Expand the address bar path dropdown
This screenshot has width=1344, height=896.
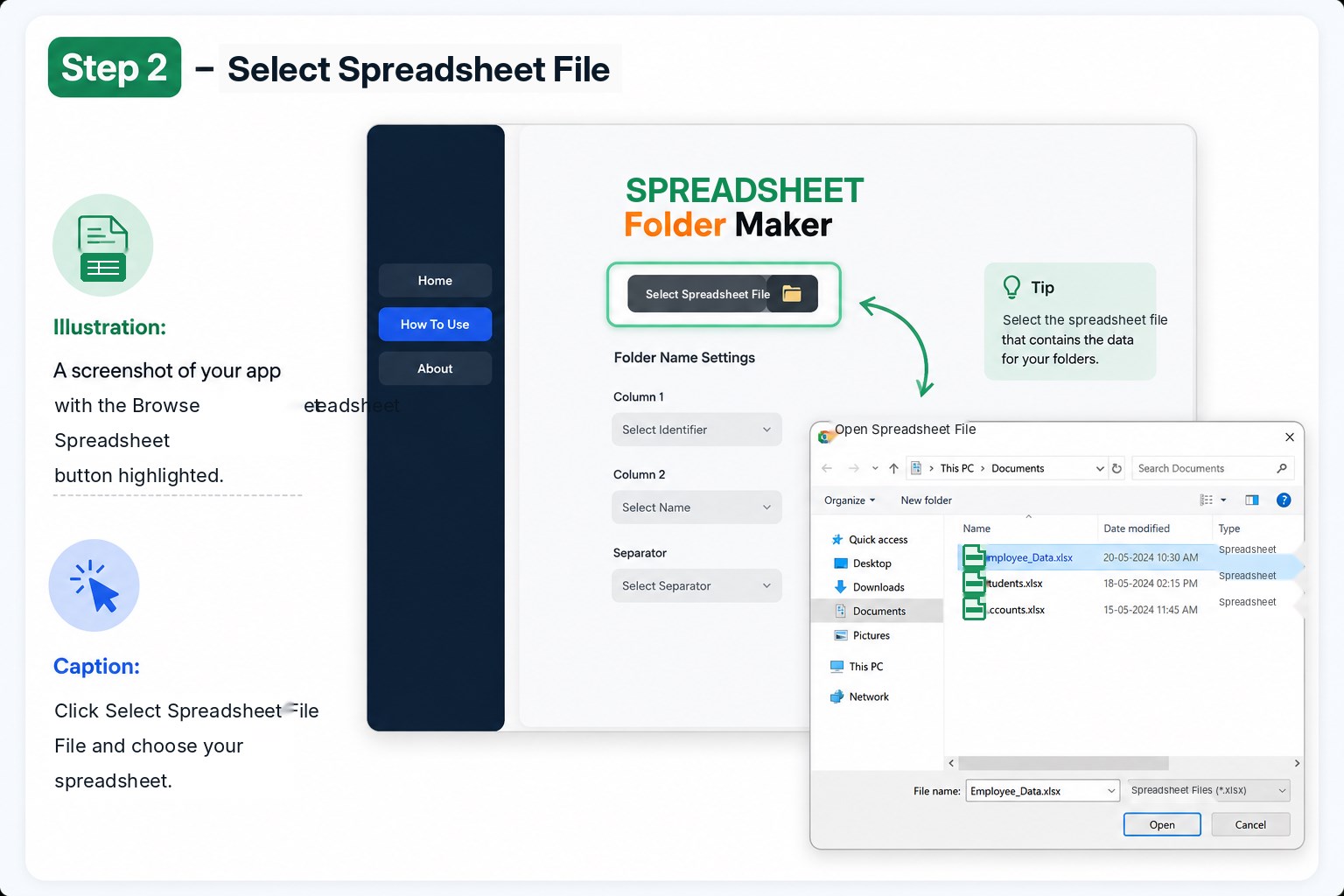(1100, 468)
